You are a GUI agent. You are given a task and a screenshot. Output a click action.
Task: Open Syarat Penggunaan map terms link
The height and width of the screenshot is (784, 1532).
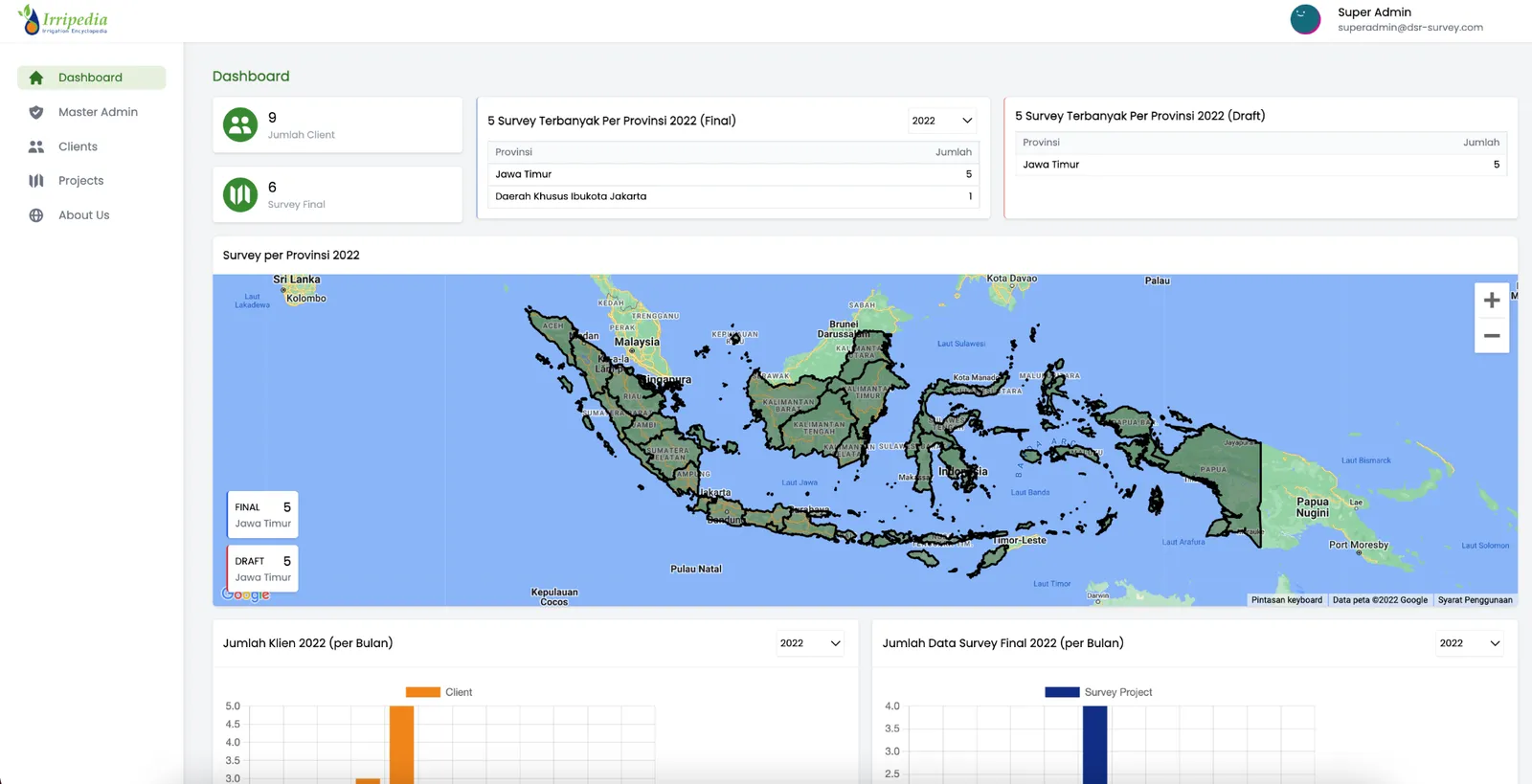click(1475, 600)
